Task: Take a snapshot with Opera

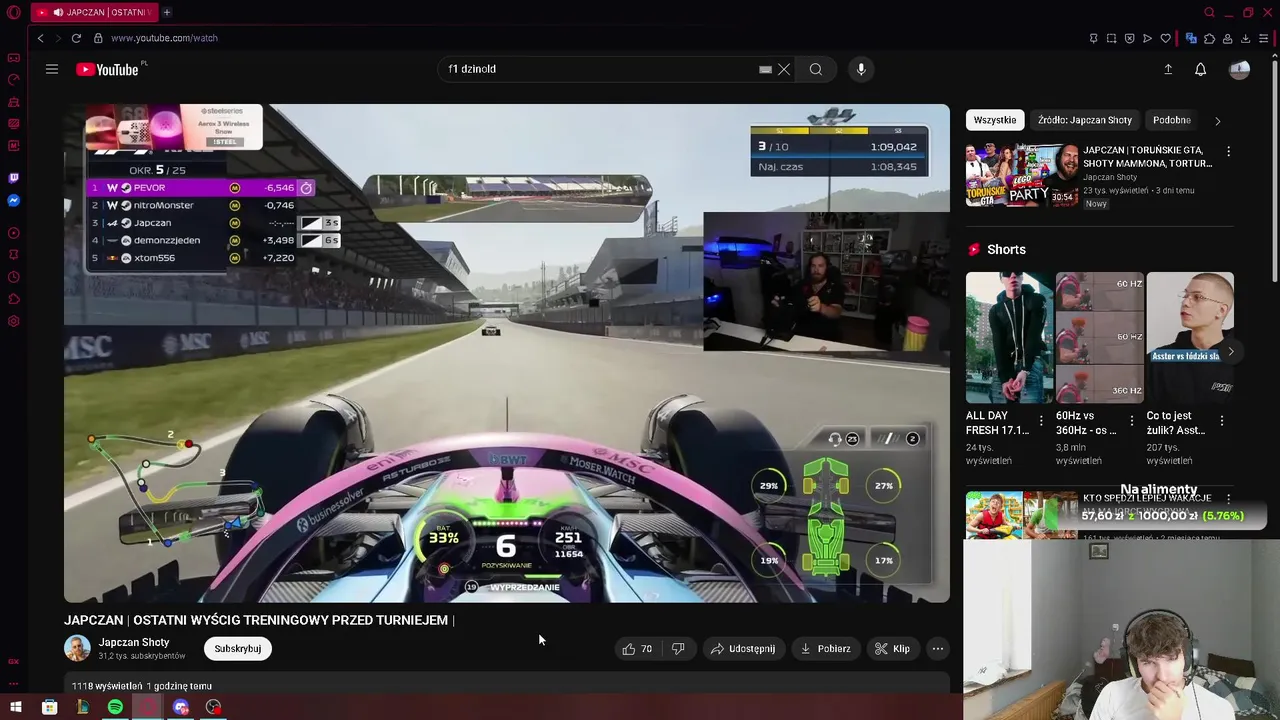Action: click(1111, 38)
